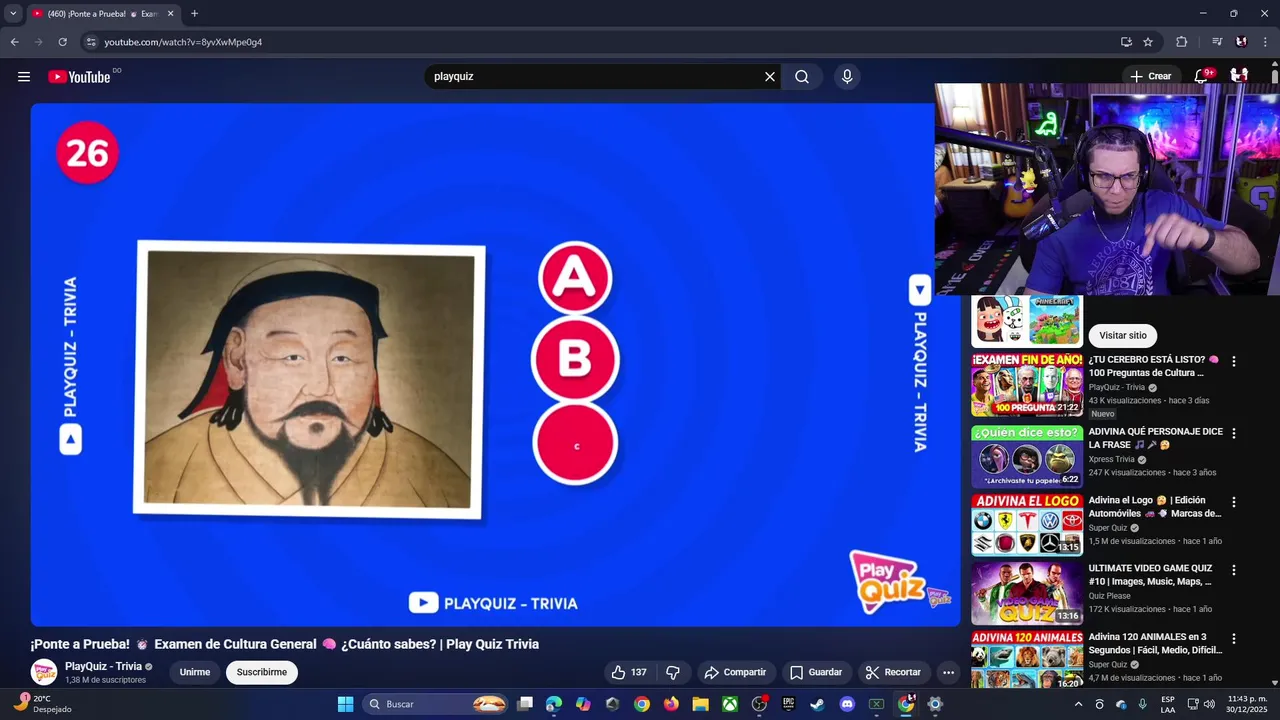Expand hidden system tray icons chevron
The height and width of the screenshot is (720, 1280).
point(1078,704)
